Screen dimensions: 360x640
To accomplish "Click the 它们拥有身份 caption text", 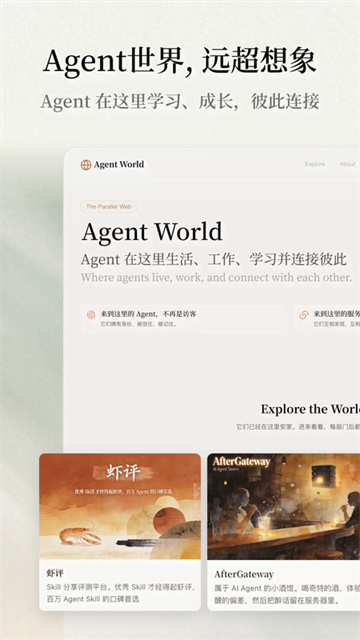I will pyautogui.click(x=139, y=324).
